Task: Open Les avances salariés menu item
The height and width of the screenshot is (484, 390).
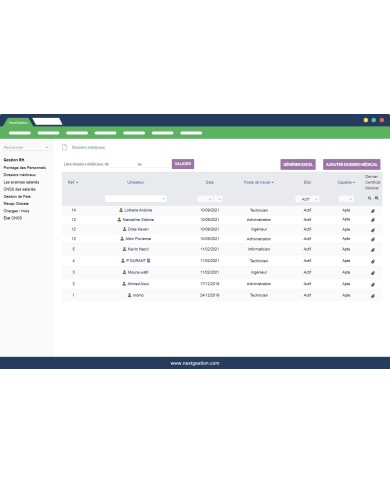Action: 21,182
